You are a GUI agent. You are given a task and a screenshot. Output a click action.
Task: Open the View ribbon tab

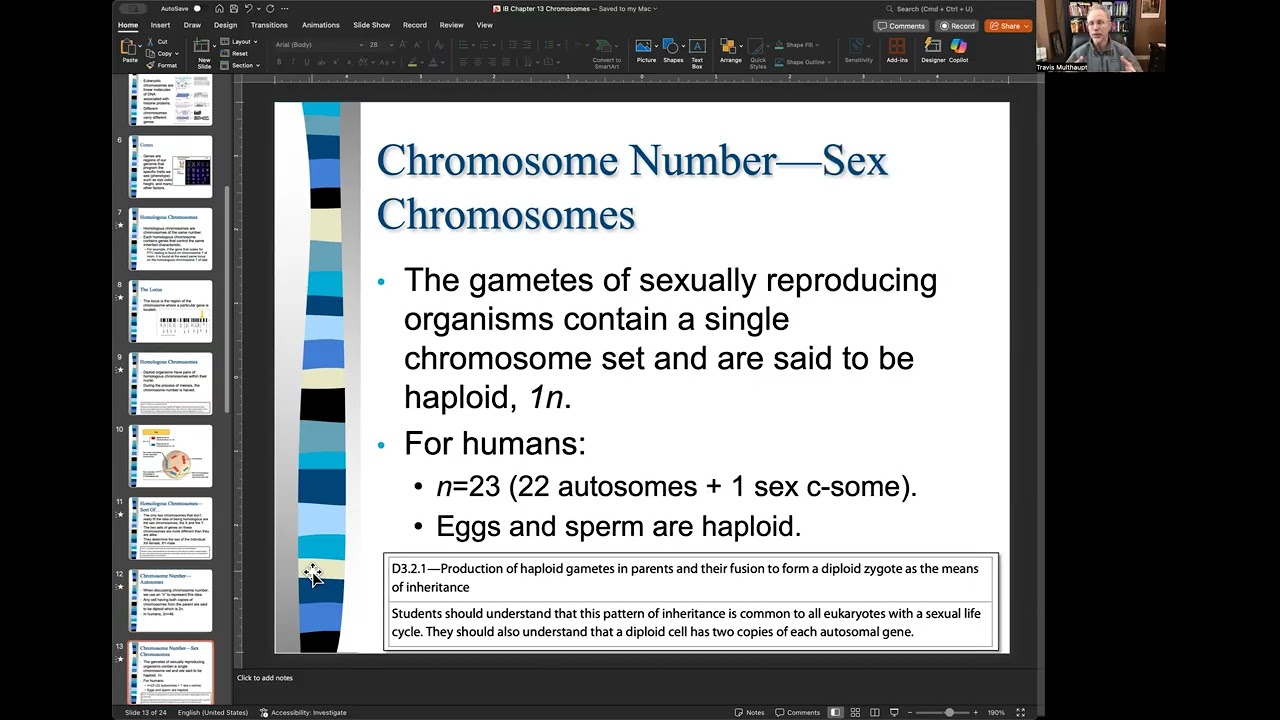click(x=484, y=25)
